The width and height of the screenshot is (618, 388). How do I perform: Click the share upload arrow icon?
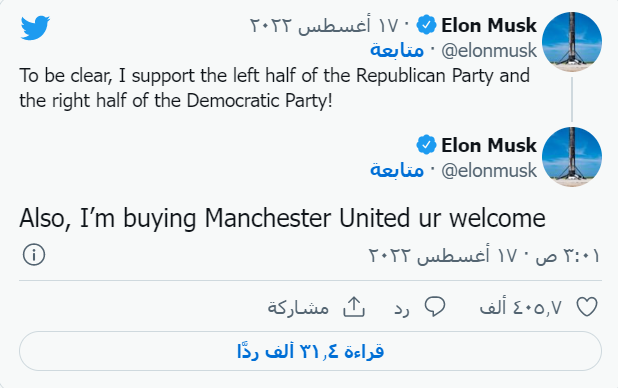point(354,307)
